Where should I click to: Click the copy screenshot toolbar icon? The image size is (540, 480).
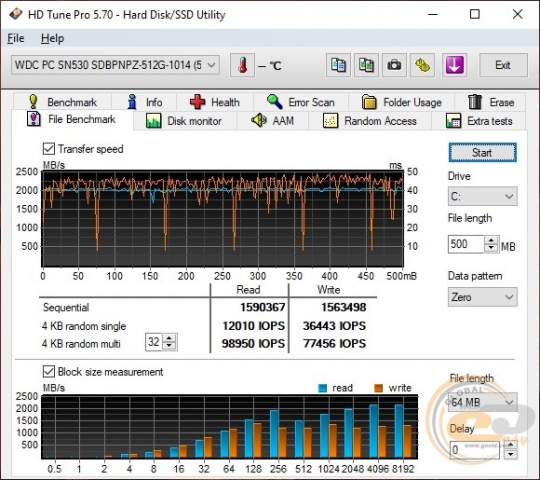[366, 65]
